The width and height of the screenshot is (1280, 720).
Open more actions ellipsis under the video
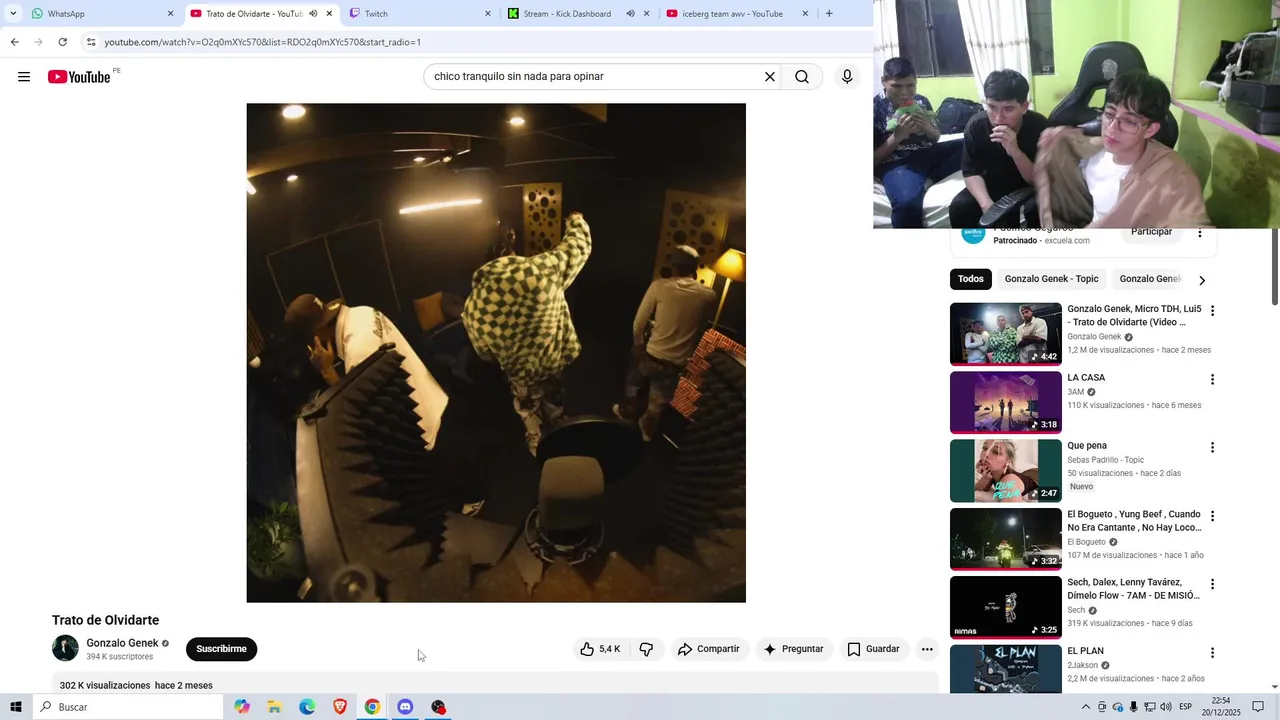[x=927, y=649]
